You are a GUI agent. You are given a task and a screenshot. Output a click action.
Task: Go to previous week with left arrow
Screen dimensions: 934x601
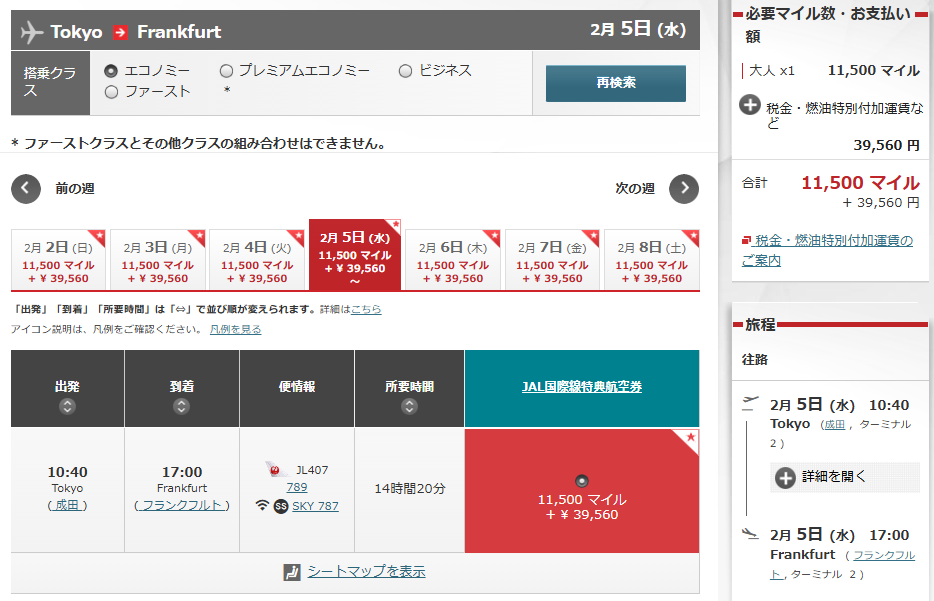[x=26, y=189]
